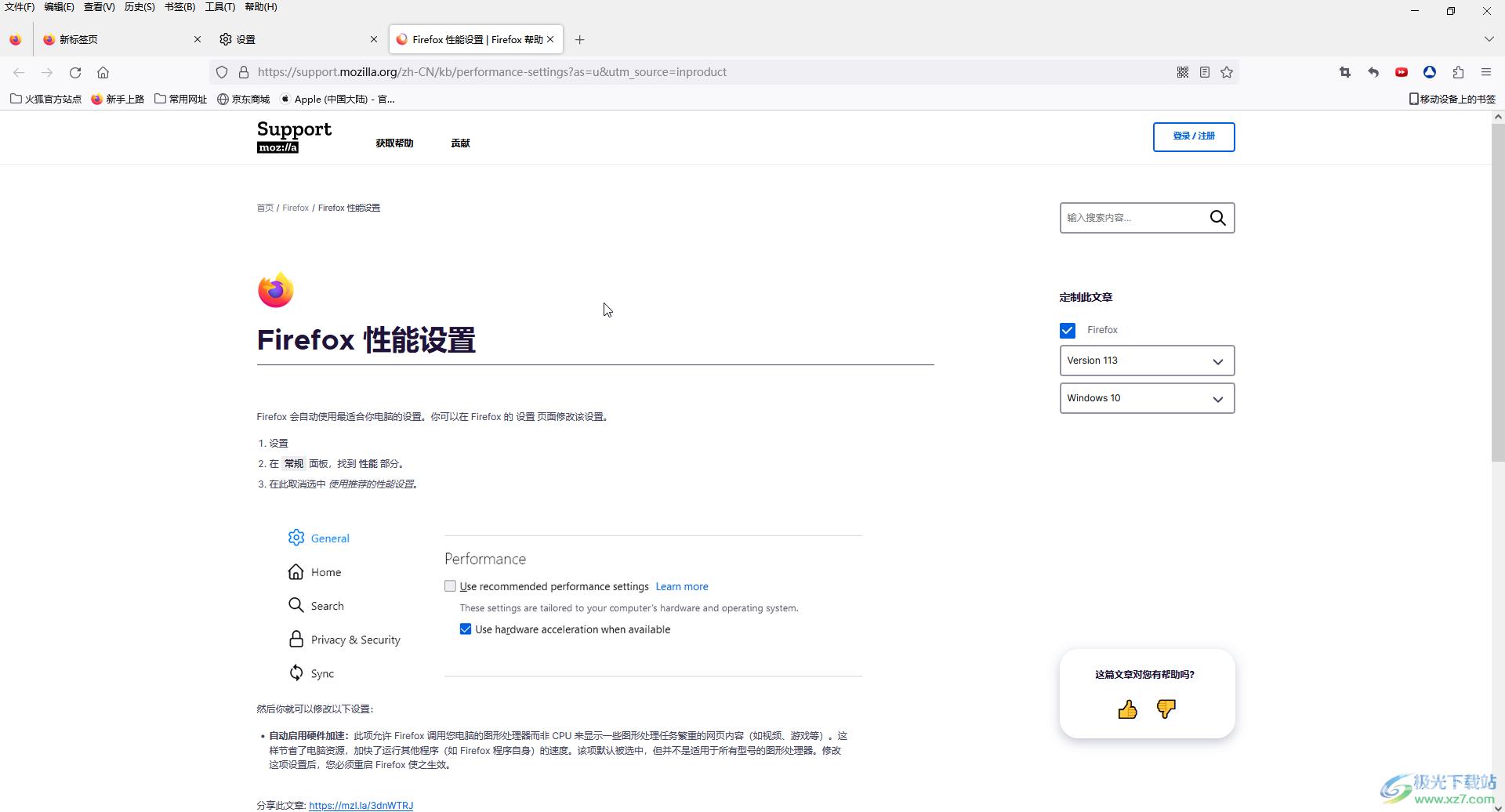The image size is (1505, 812).
Task: Open the 获取帮助 navigation link
Action: (x=394, y=143)
